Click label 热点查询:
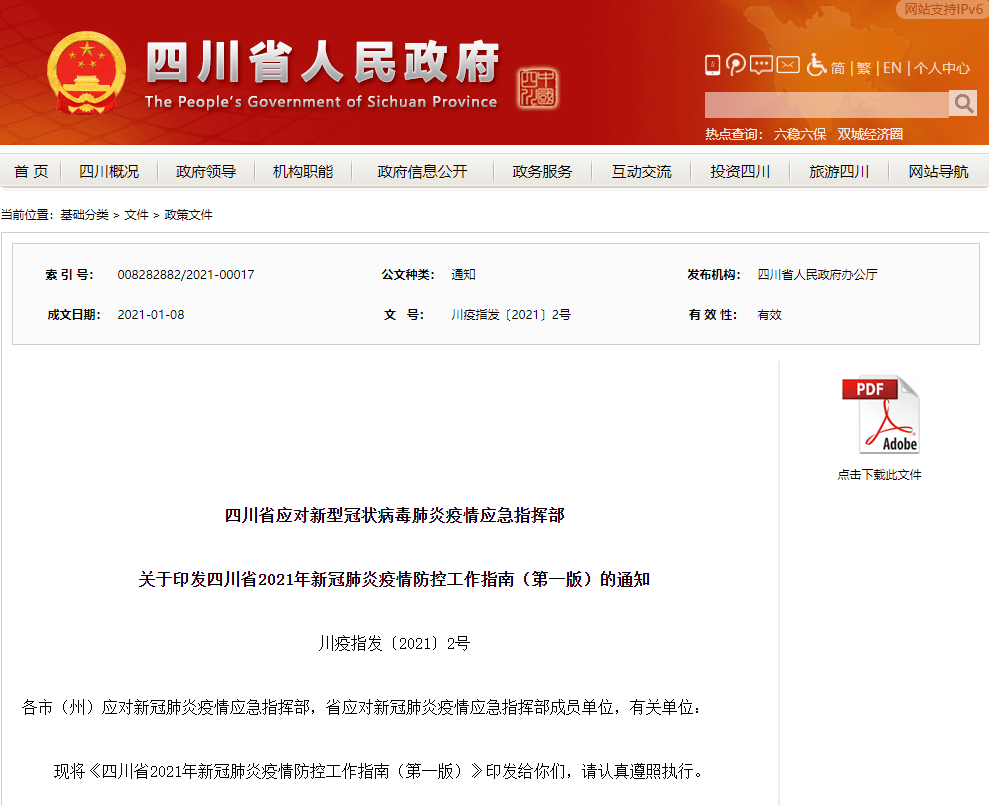The image size is (989, 806). coord(734,134)
